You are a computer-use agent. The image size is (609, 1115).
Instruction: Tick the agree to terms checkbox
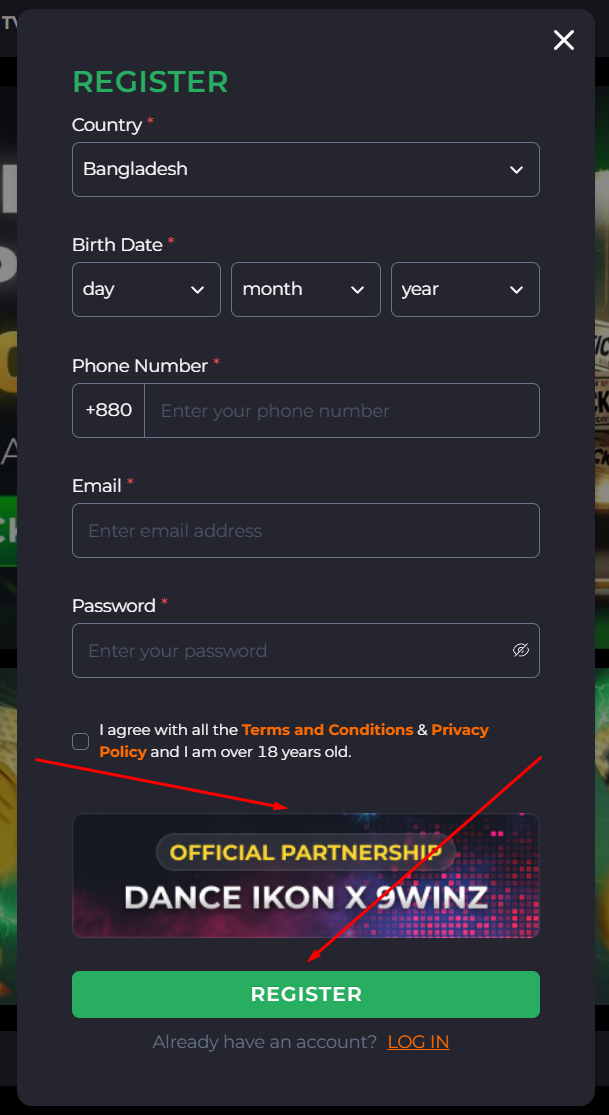tap(81, 741)
